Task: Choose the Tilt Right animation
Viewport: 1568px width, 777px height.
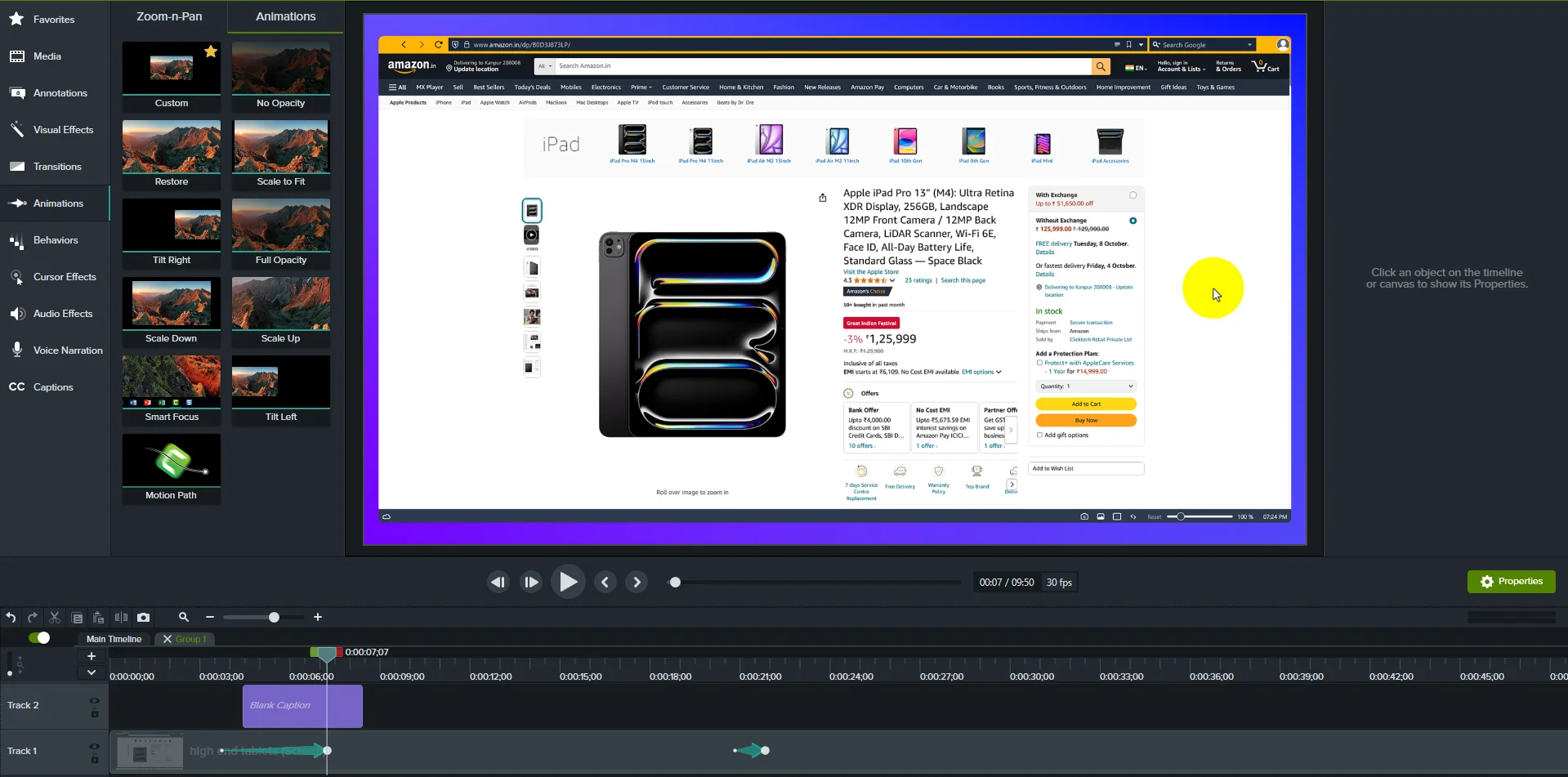Action: (x=172, y=233)
